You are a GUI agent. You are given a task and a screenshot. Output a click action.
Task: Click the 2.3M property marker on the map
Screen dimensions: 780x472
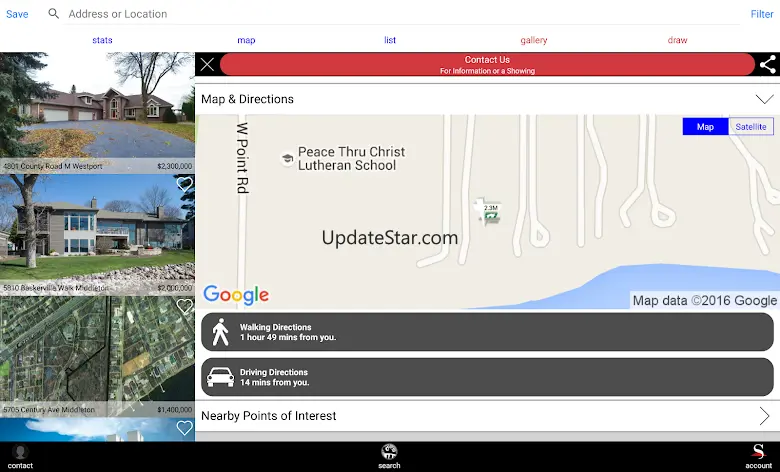coord(490,213)
